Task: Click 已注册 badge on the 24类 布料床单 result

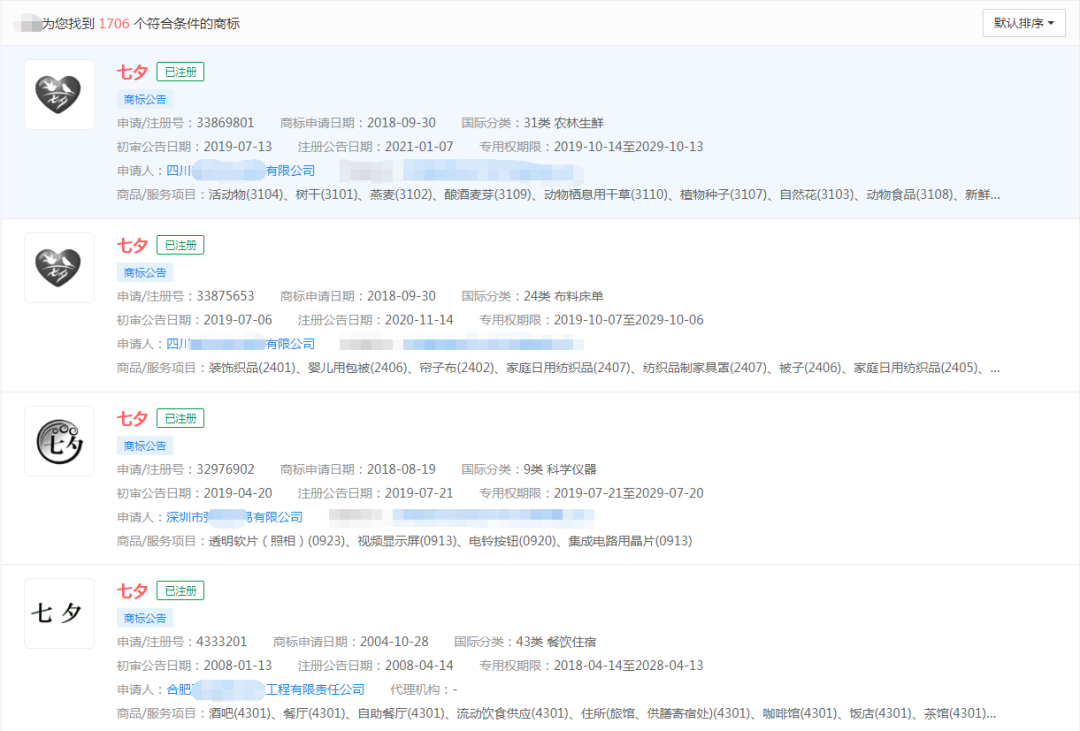Action: (180, 245)
